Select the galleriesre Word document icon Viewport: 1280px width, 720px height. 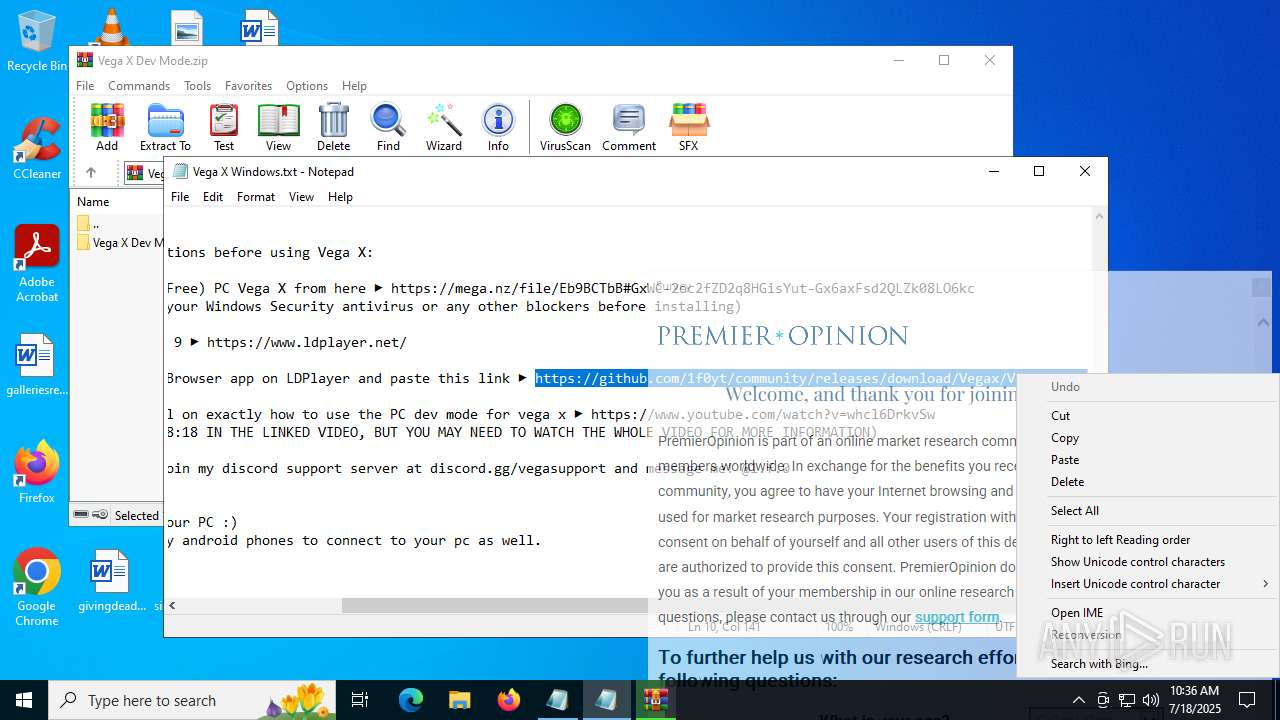pyautogui.click(x=37, y=365)
